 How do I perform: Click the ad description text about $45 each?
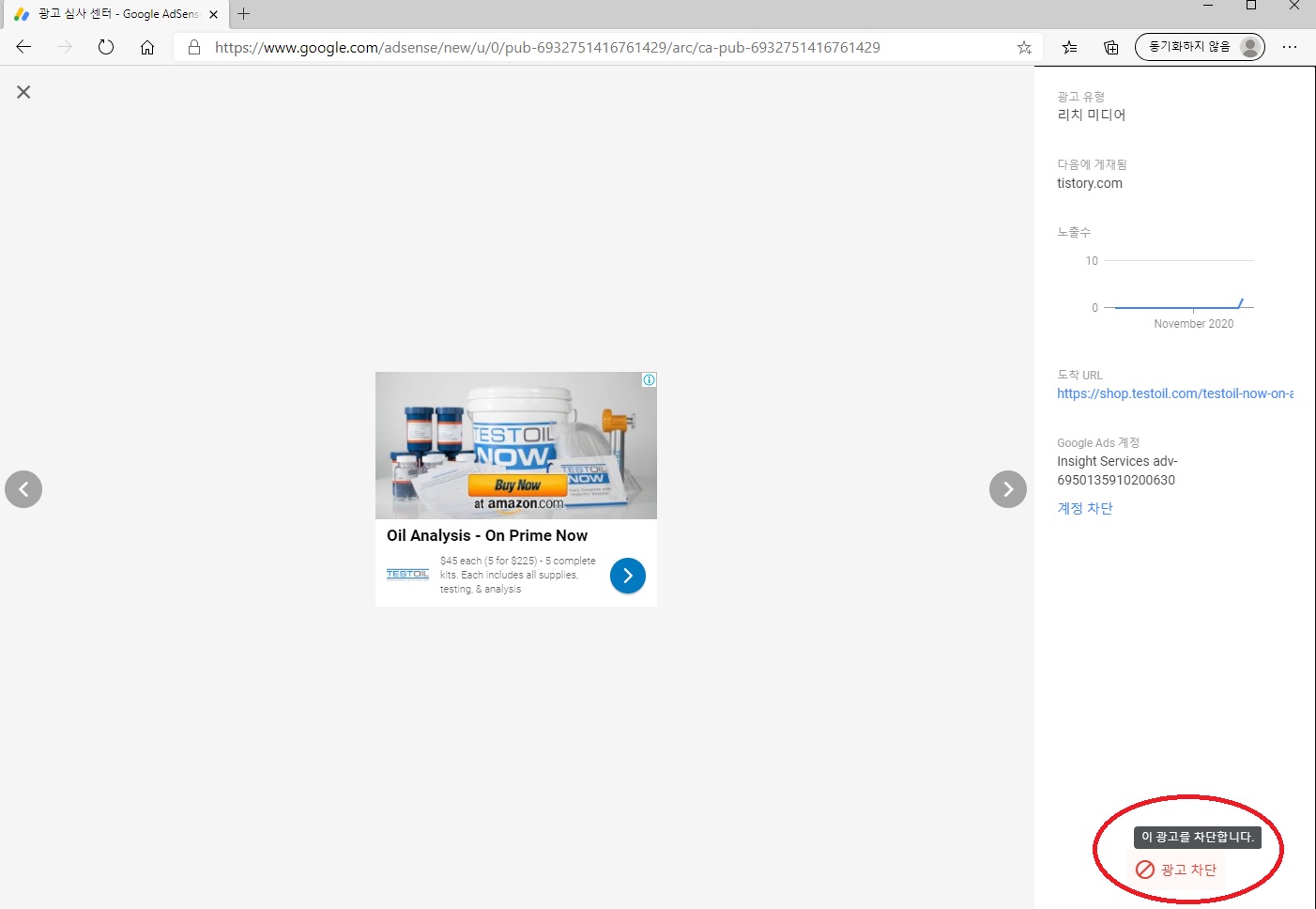tap(517, 575)
